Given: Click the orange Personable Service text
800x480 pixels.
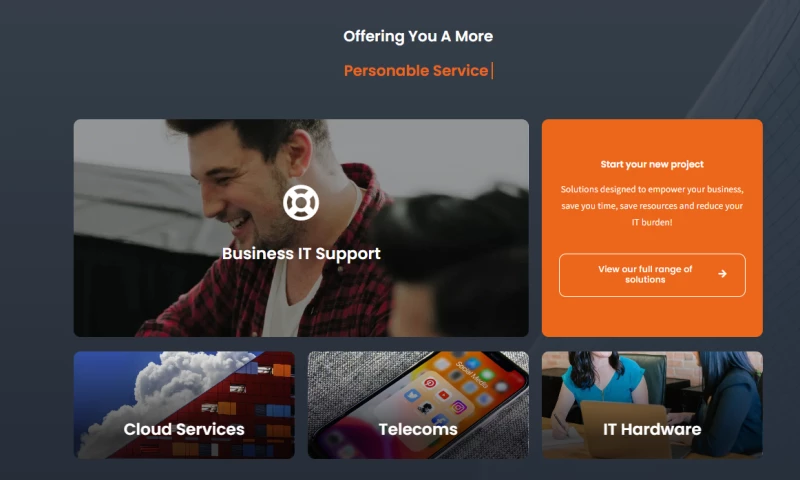Looking at the screenshot, I should [416, 70].
